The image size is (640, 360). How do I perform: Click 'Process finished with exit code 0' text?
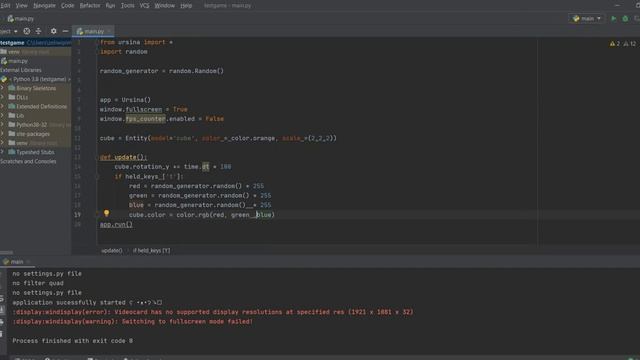(73, 341)
